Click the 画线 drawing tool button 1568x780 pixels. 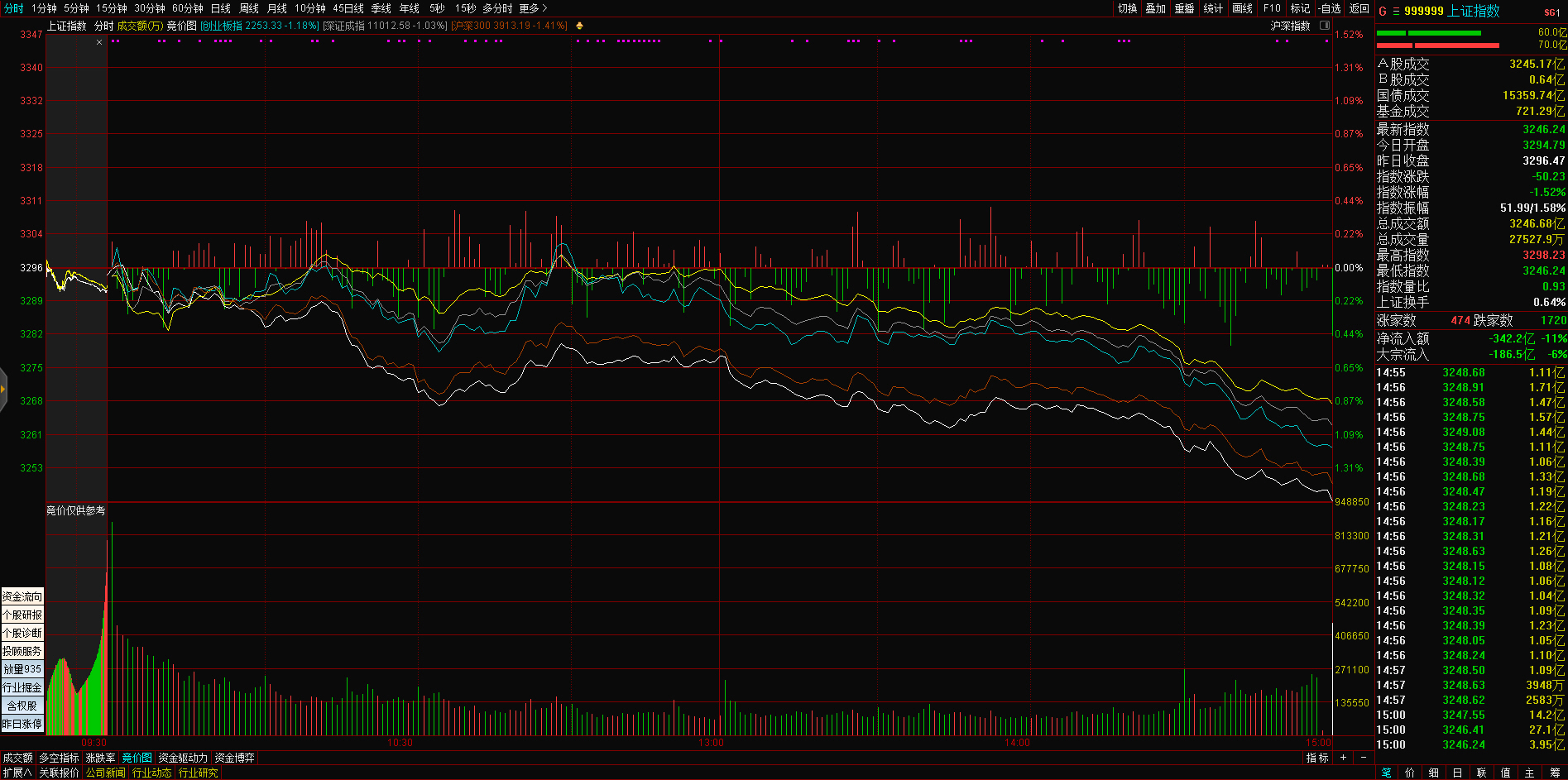coord(1242,8)
